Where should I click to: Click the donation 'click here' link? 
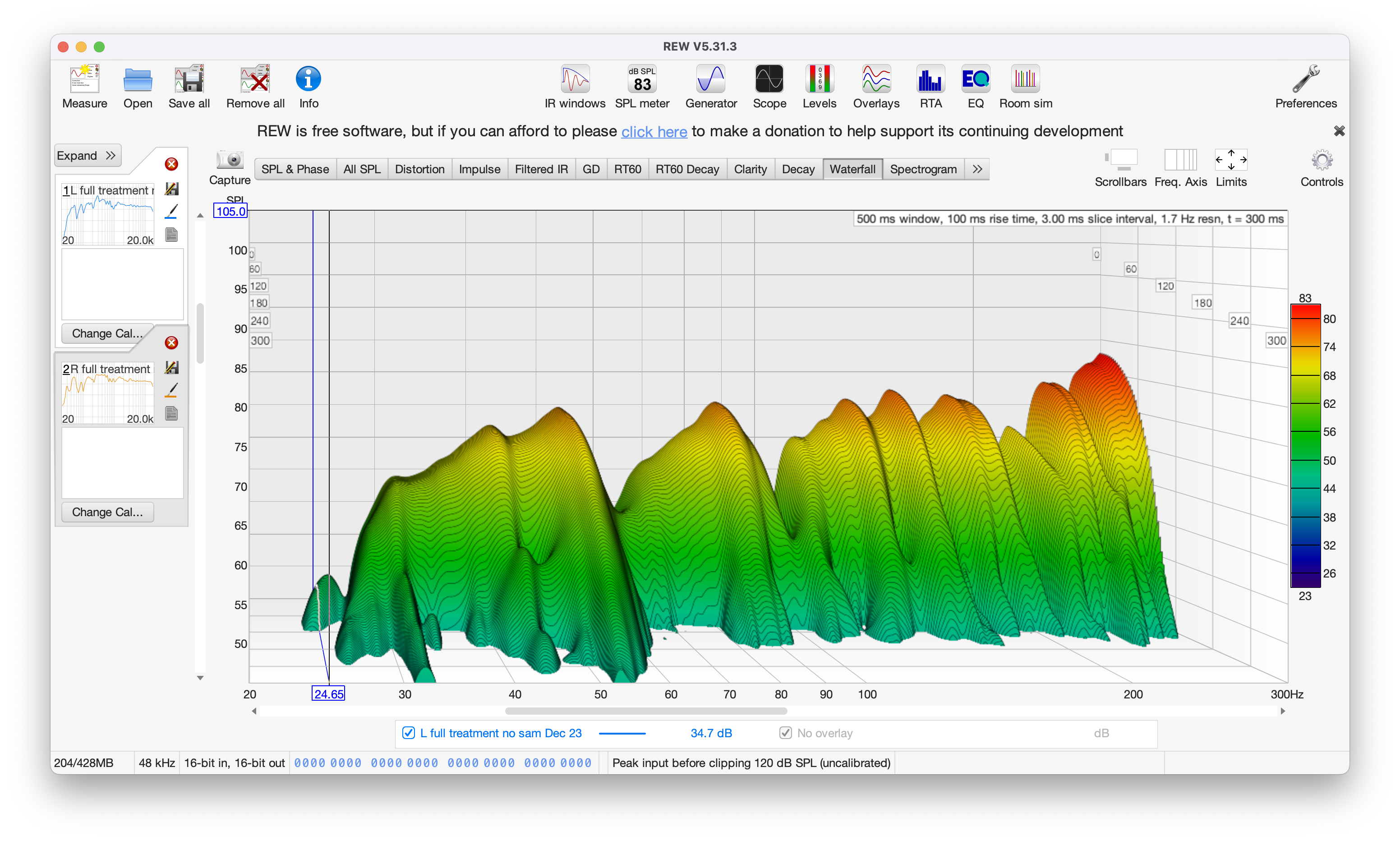(x=654, y=131)
